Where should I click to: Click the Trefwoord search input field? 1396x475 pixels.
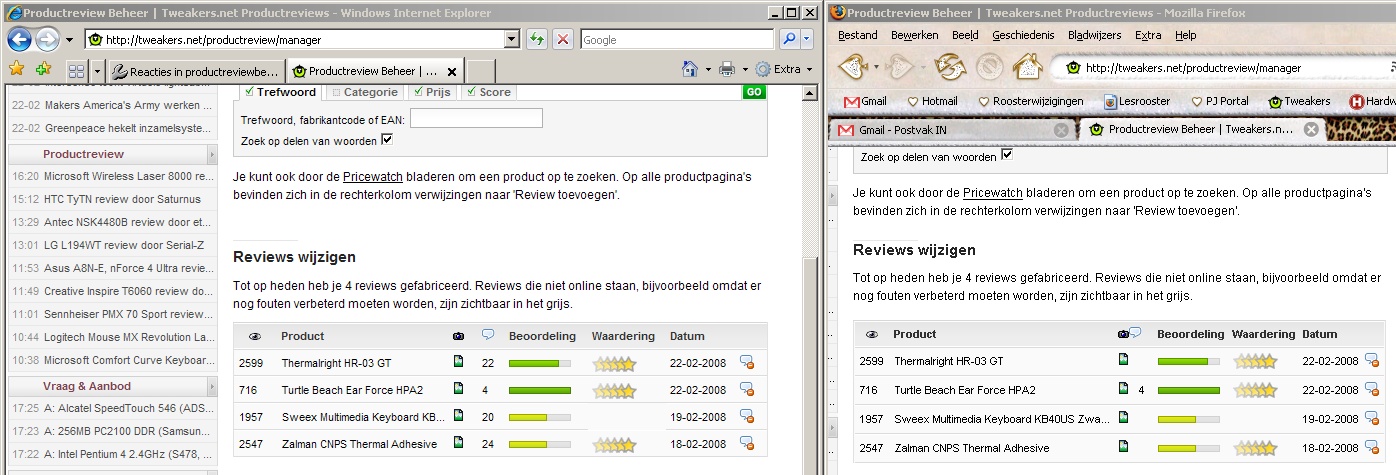[476, 119]
